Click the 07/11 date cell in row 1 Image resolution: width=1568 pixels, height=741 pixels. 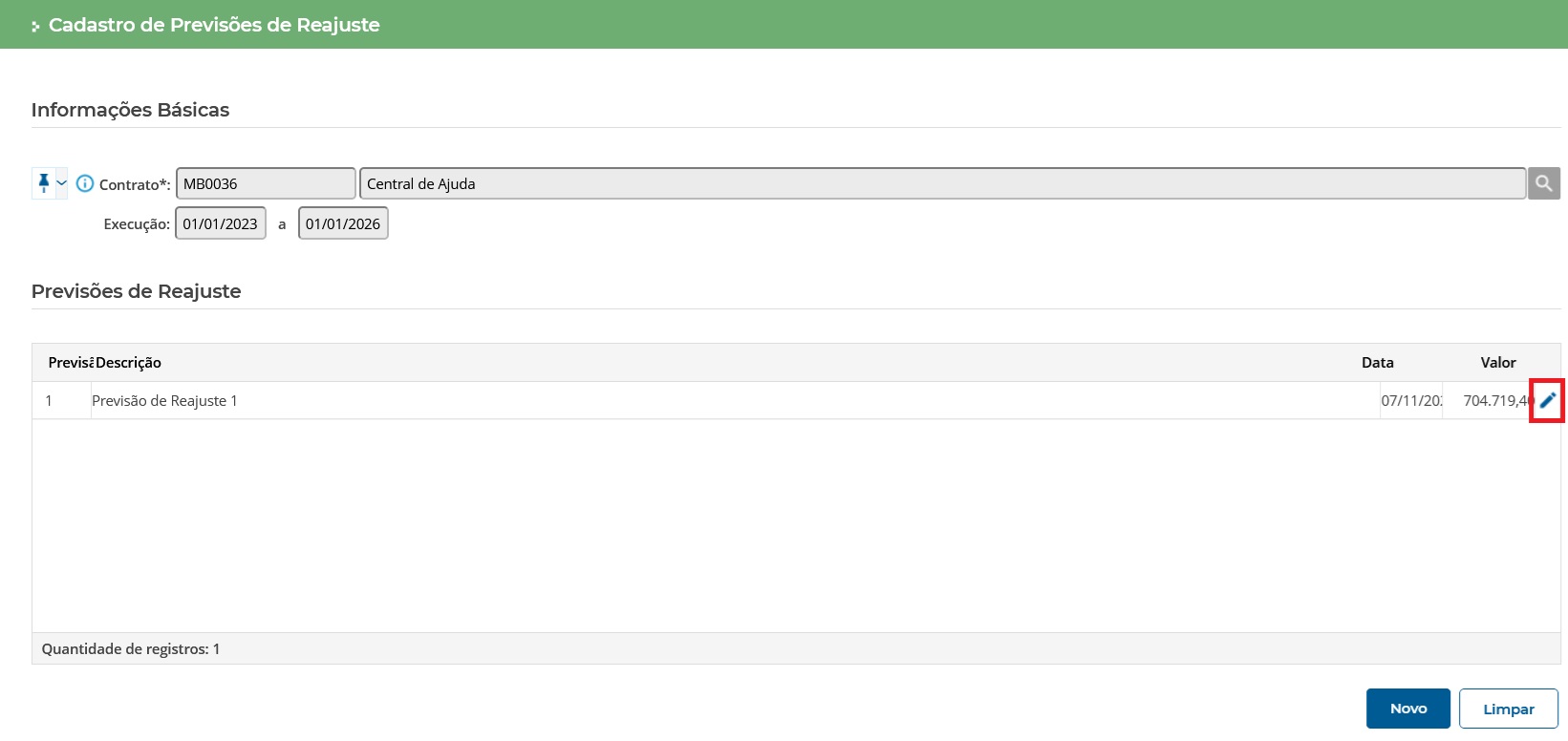pyautogui.click(x=1411, y=401)
